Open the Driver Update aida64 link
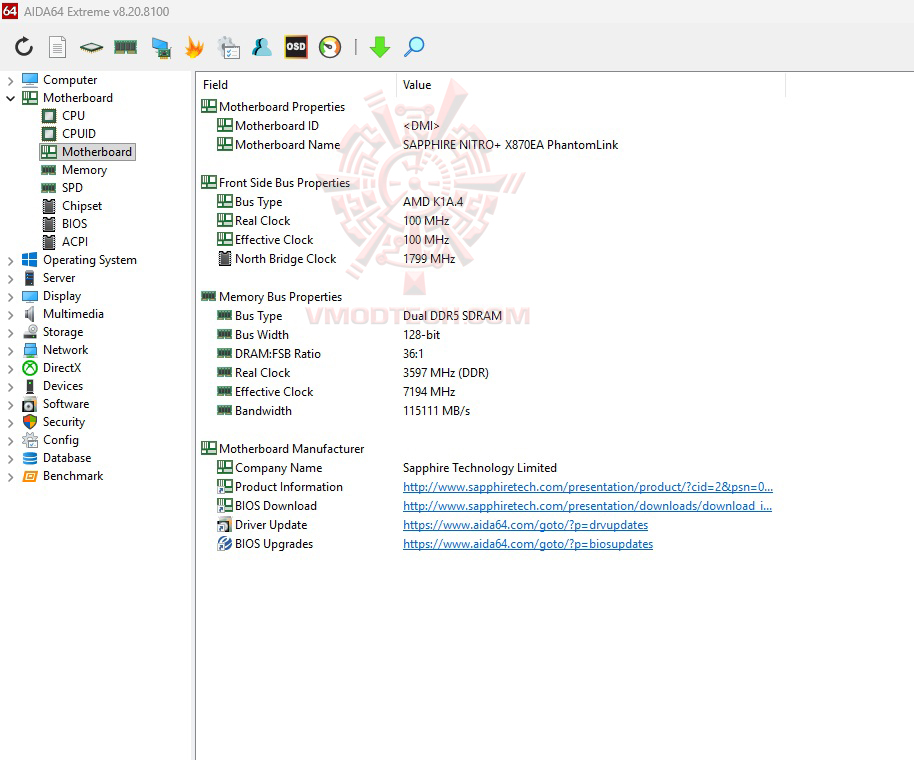The width and height of the screenshot is (914, 760). [525, 525]
